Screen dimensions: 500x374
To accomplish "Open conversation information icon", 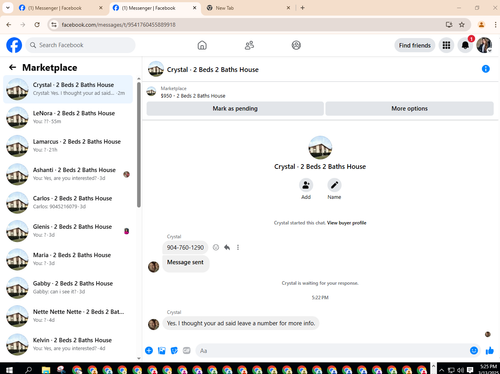I will point(486,69).
